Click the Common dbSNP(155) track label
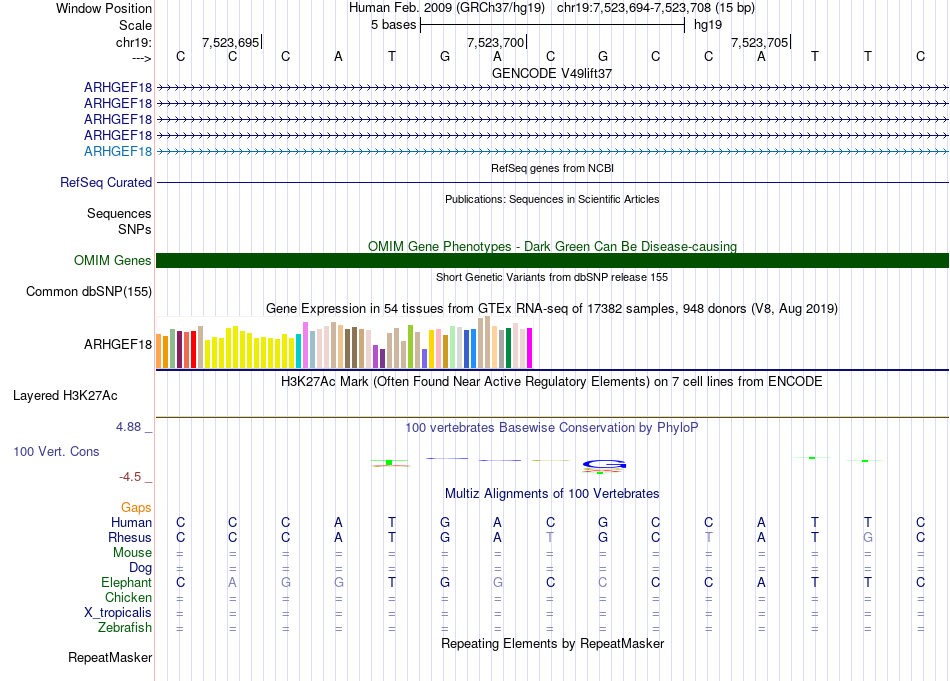 (x=88, y=292)
